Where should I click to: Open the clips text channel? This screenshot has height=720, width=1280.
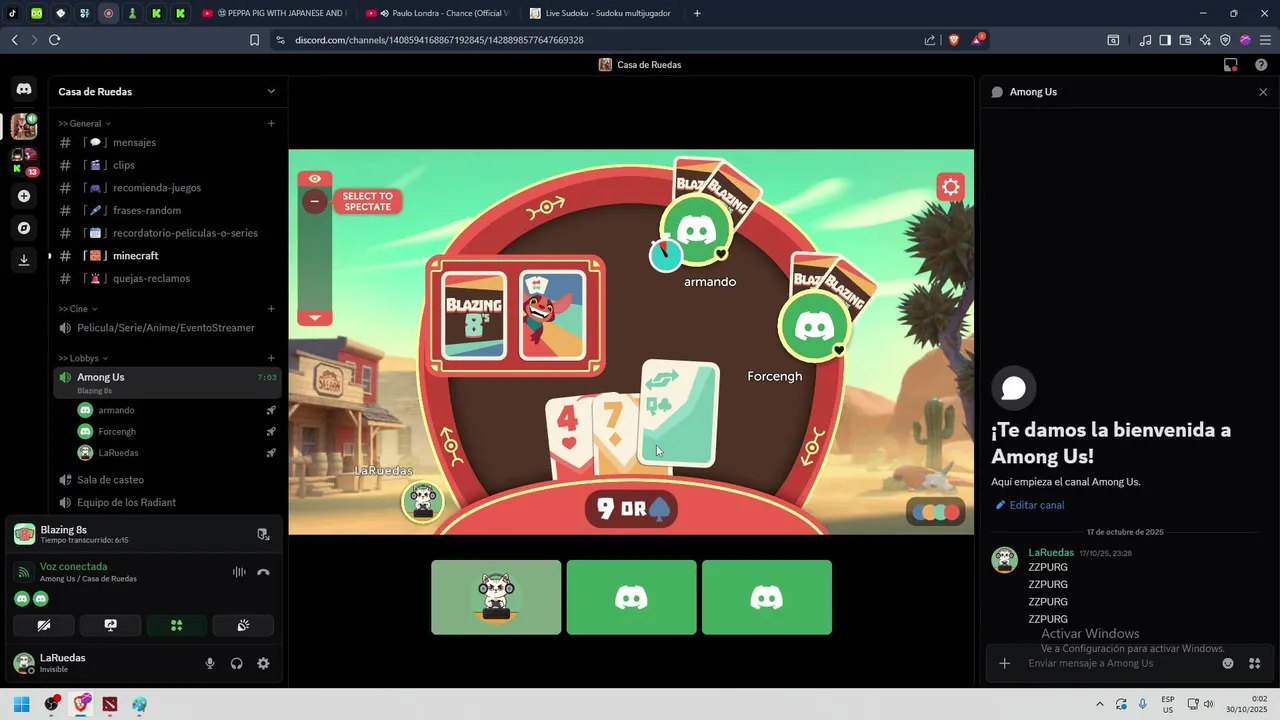pos(167,165)
